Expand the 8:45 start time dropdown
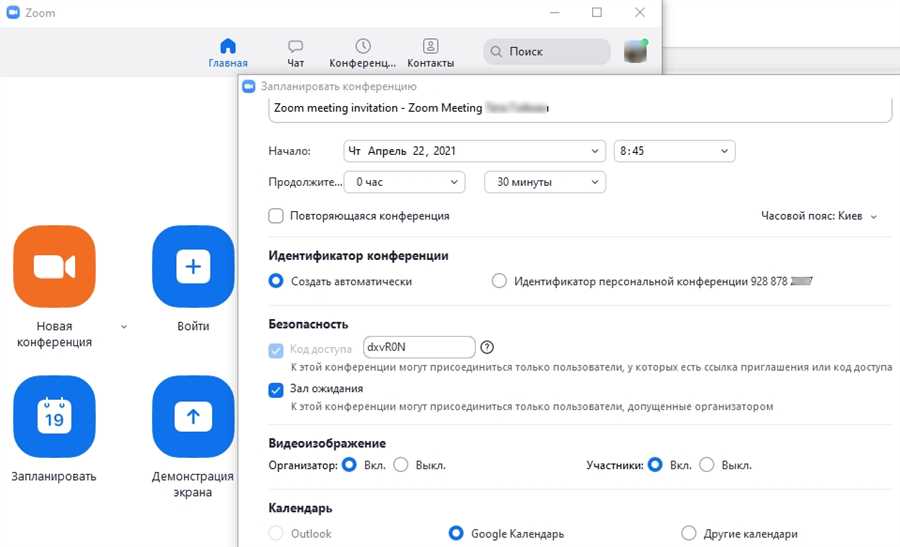900x547 pixels. pyautogui.click(x=674, y=151)
